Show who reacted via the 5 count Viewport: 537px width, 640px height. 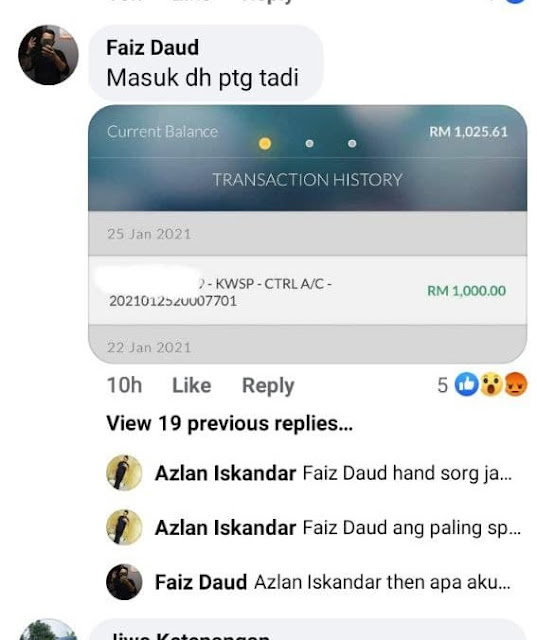[x=442, y=385]
